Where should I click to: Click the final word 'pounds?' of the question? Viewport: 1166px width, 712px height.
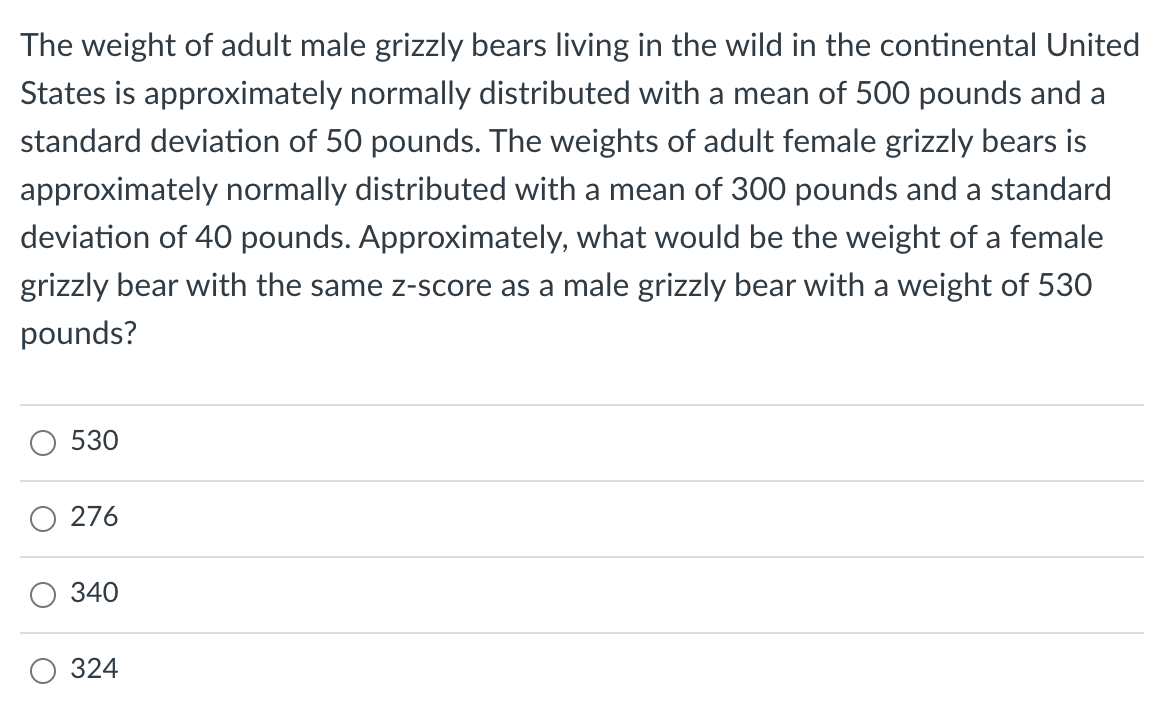point(79,334)
